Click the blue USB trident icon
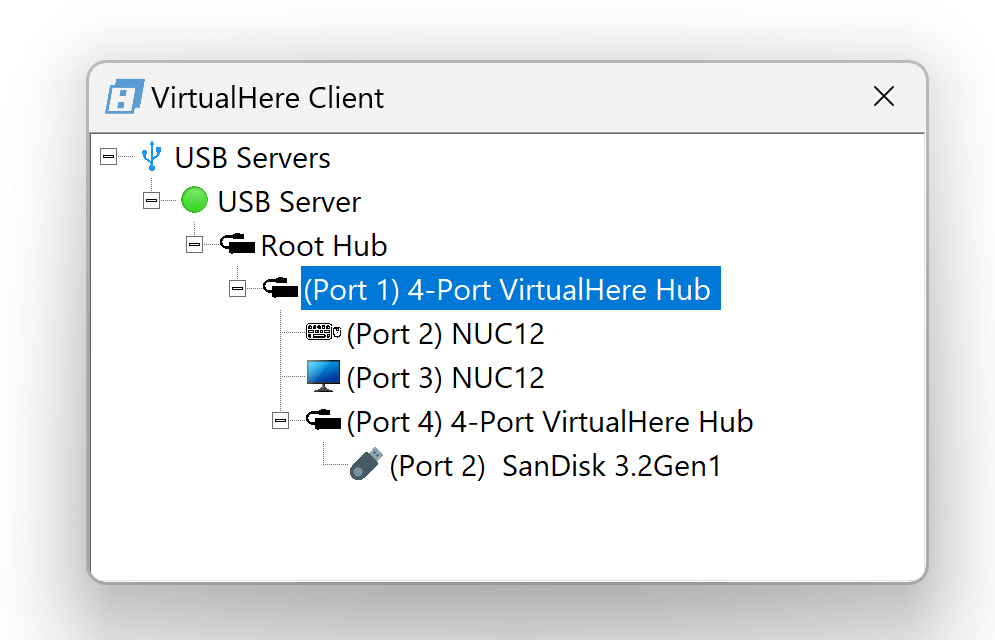Screen dimensions: 995x640 [152, 157]
